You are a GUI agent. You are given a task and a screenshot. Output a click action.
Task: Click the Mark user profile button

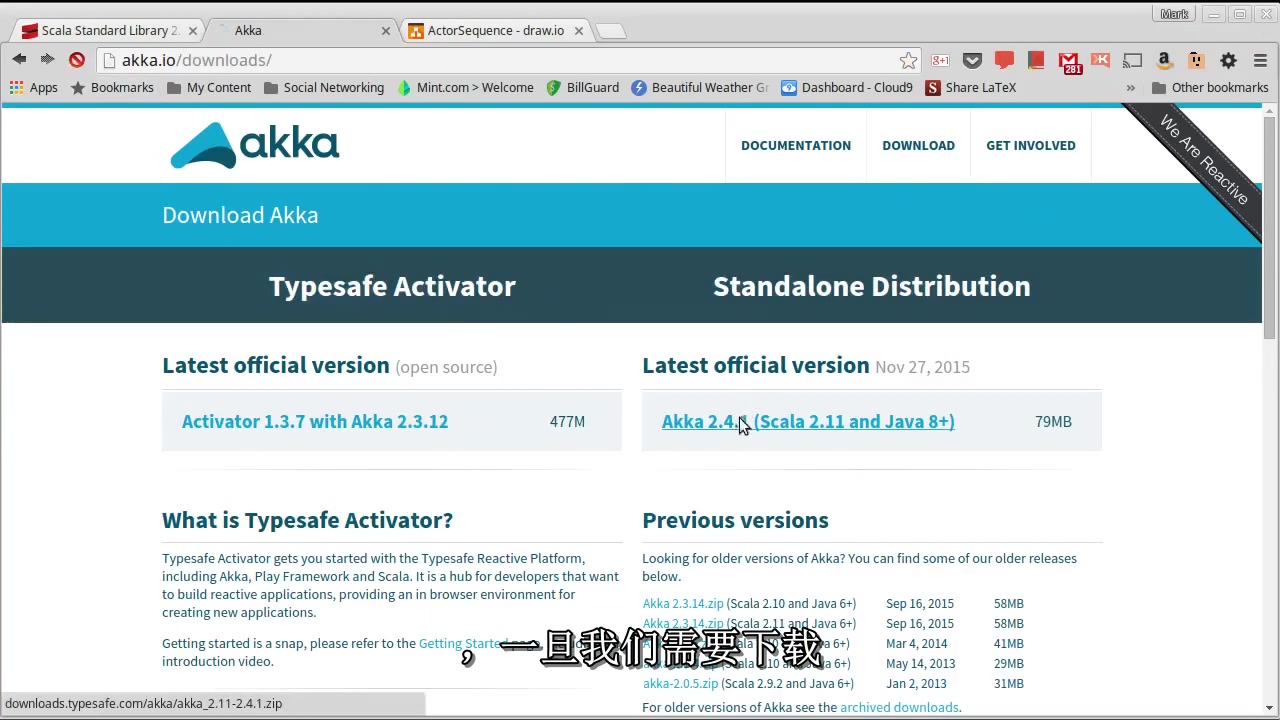[1174, 14]
